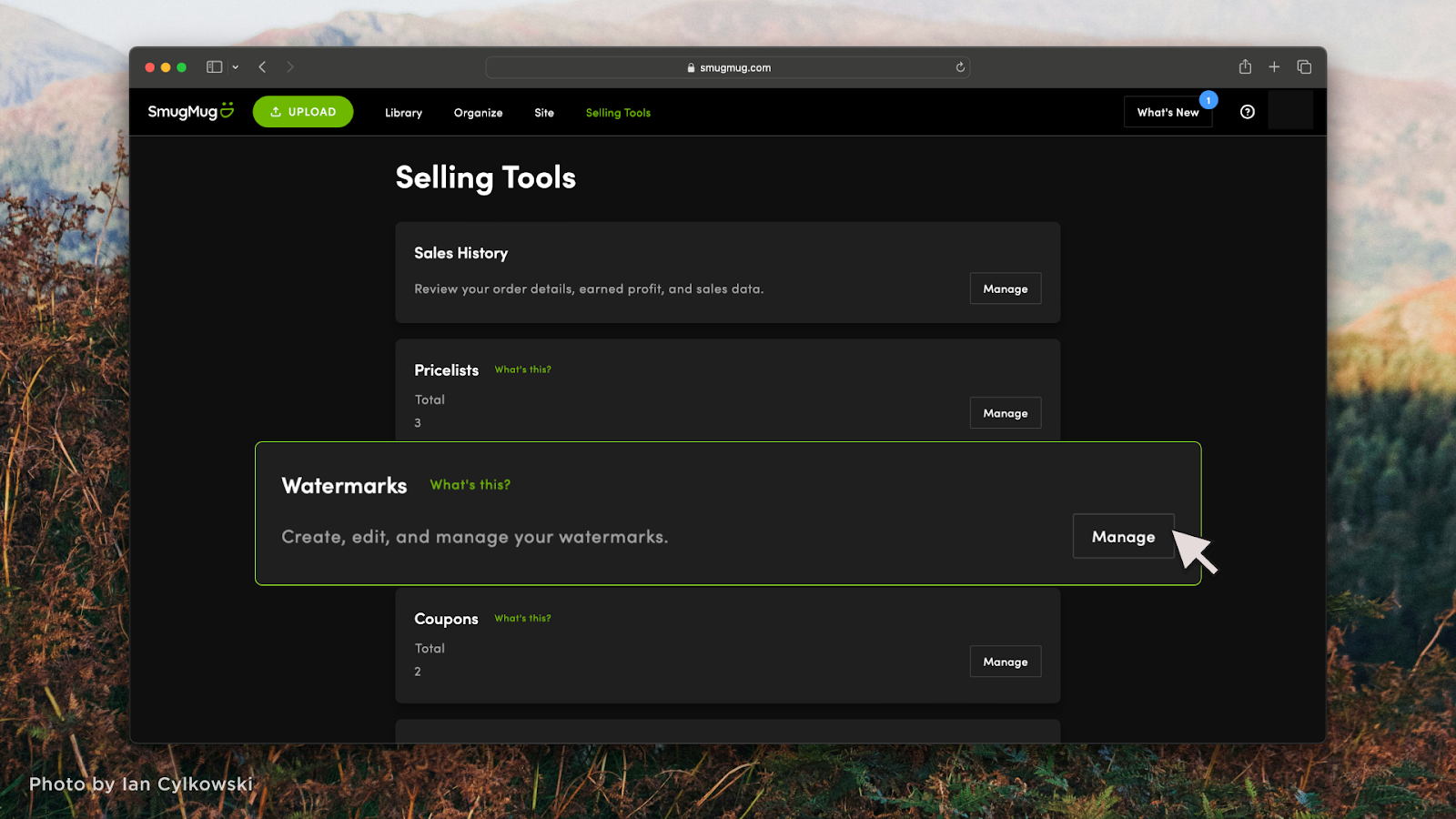Open the Selling Tools tab
Screen dimensions: 1456x819
tap(618, 113)
